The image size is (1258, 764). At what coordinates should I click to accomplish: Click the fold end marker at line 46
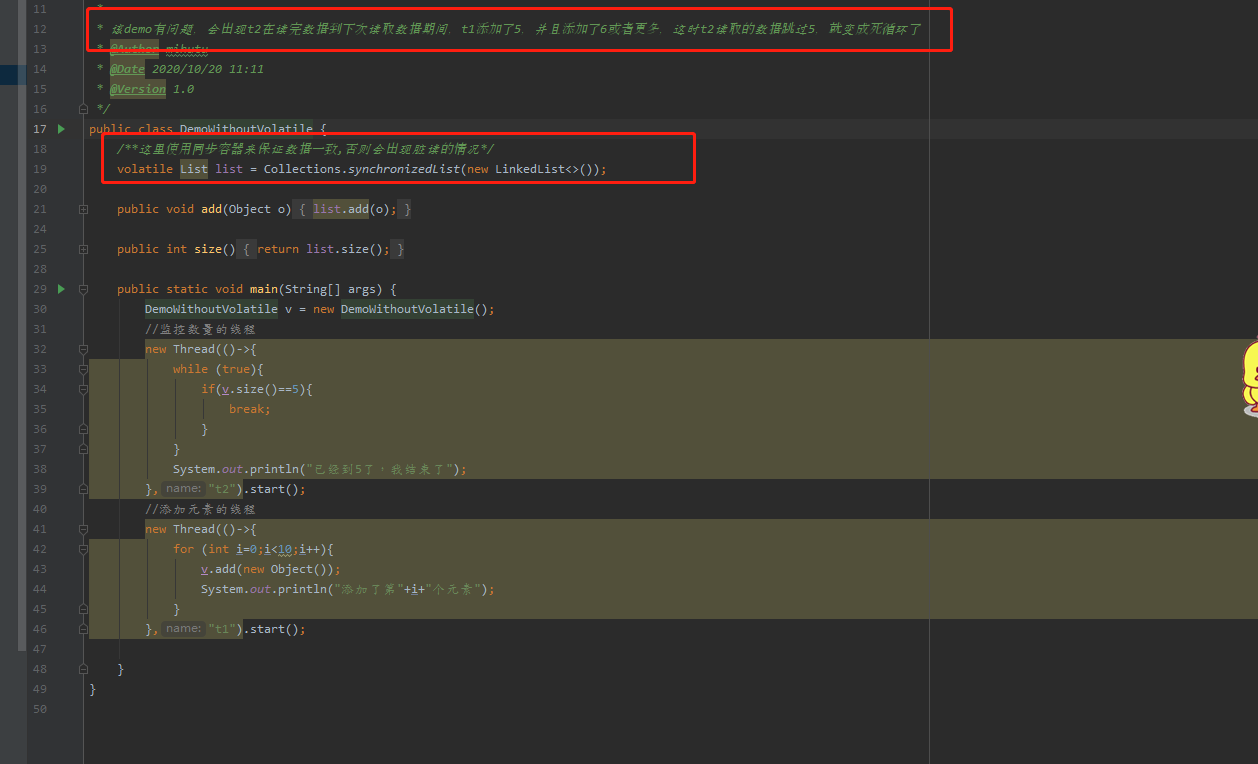point(83,629)
